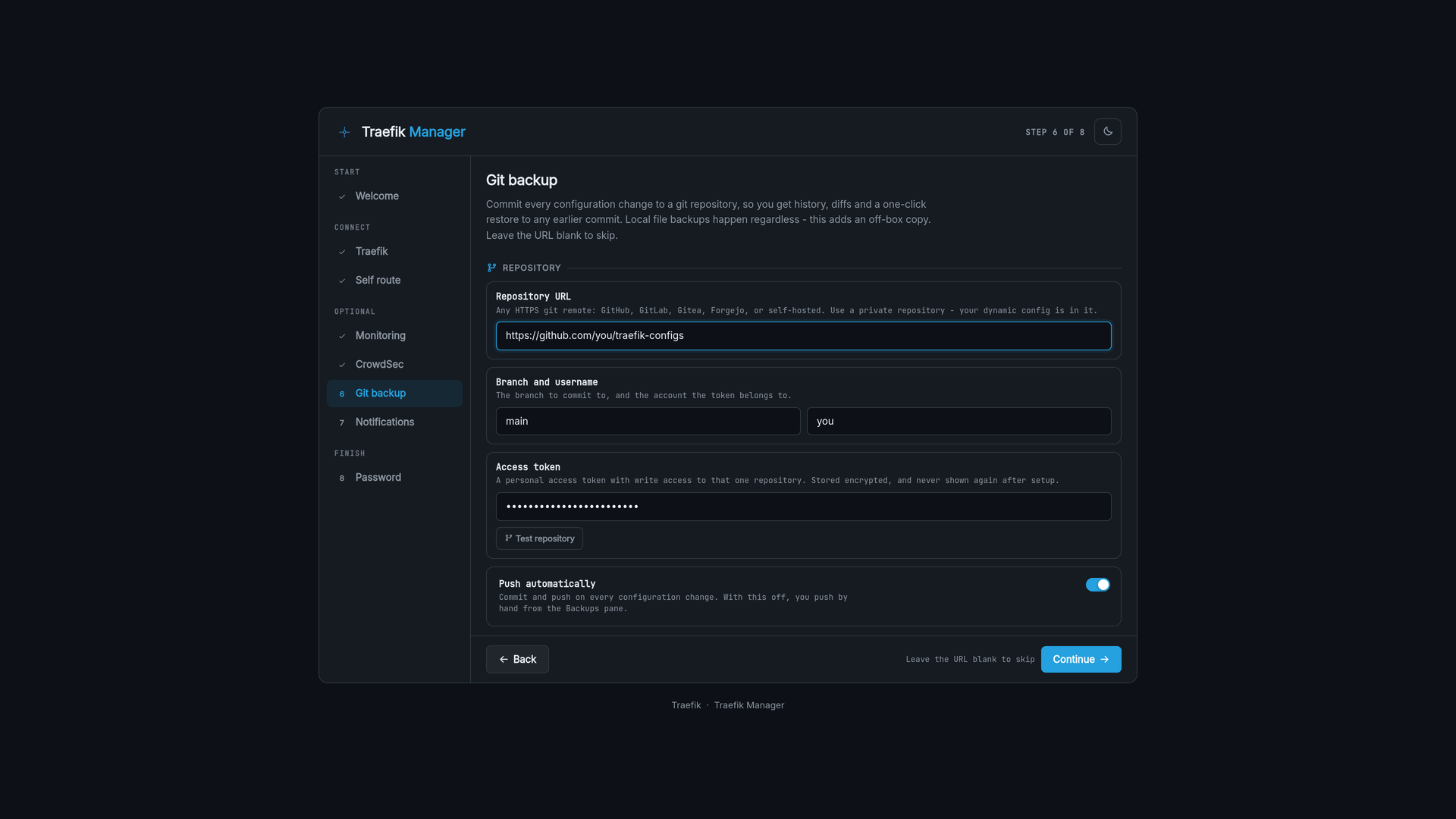Click the checkmark beside Monitoring step
1456x819 pixels.
pos(342,336)
